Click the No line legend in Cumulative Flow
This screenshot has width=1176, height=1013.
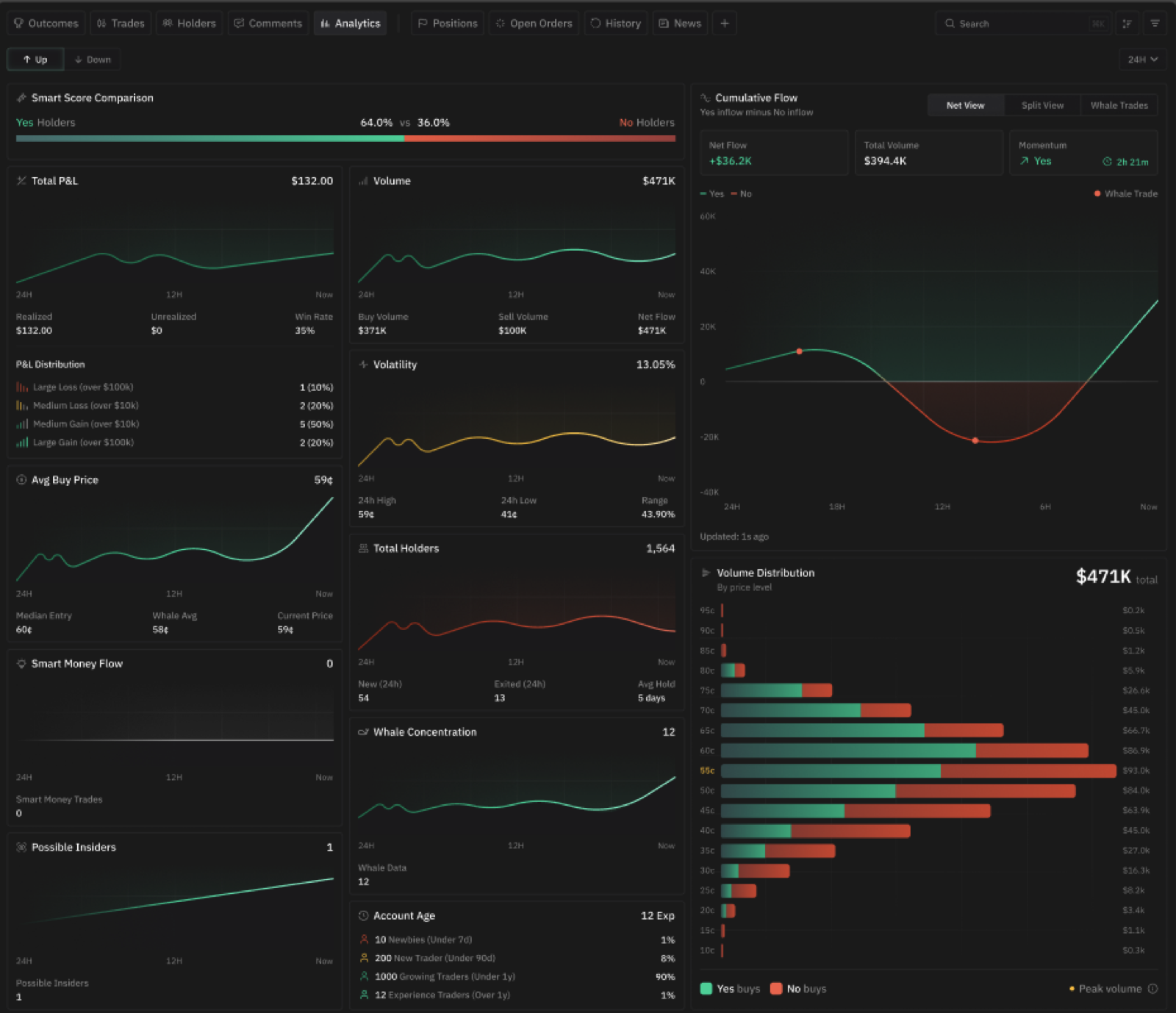pos(742,194)
